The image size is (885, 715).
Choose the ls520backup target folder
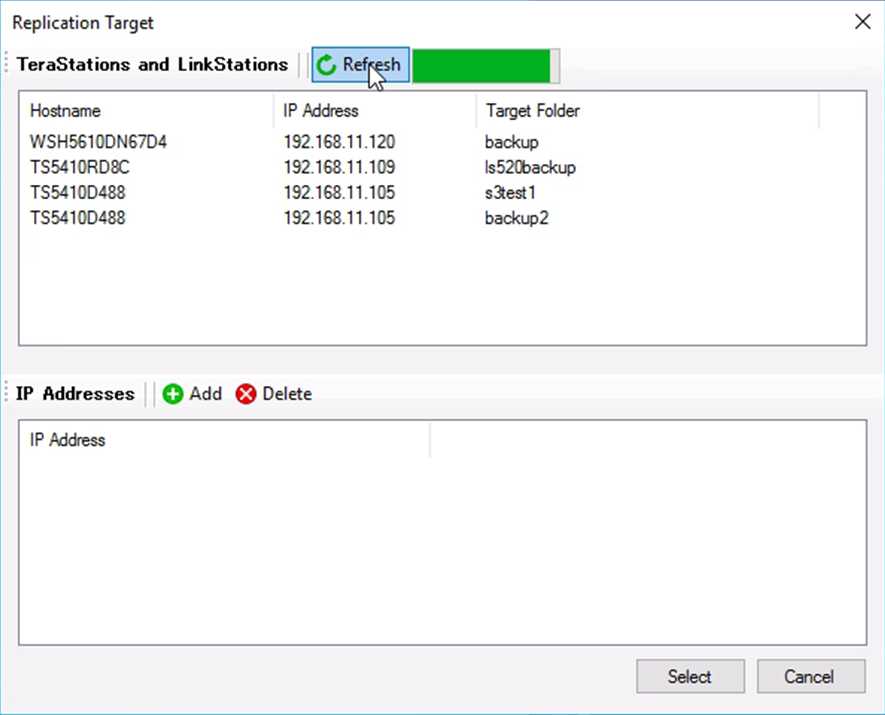click(530, 167)
